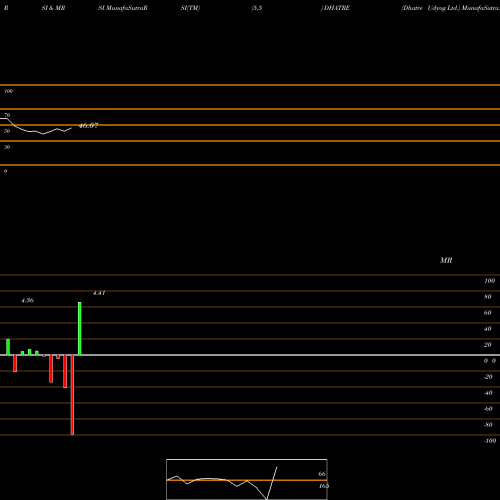
Task: Click the 46.07 RSI value label
Action: (x=88, y=126)
